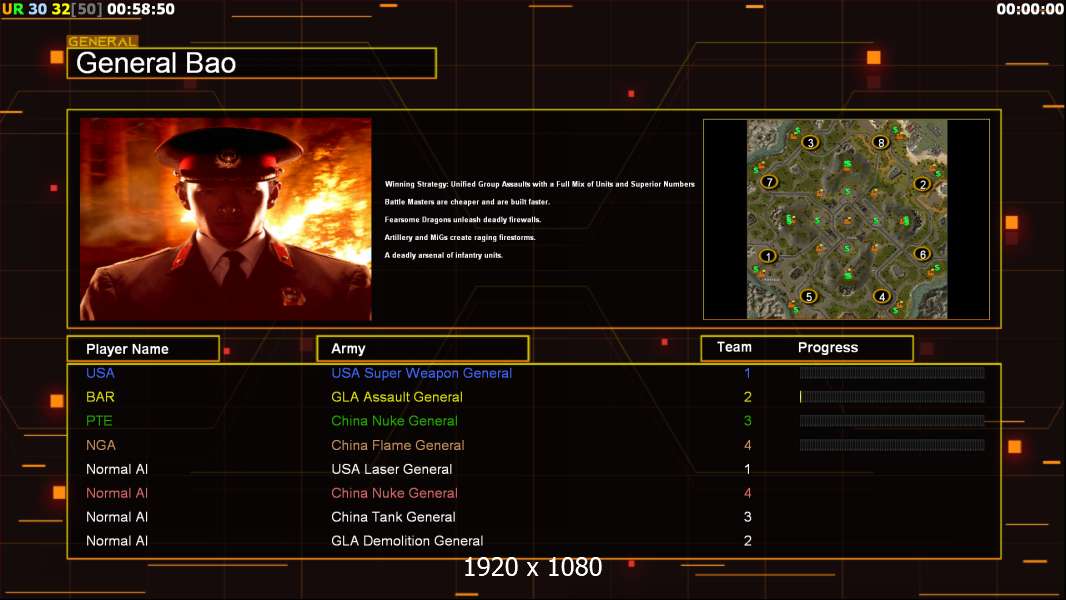This screenshot has width=1066, height=600.
Task: Click the General Bao portrait image
Action: coord(225,219)
